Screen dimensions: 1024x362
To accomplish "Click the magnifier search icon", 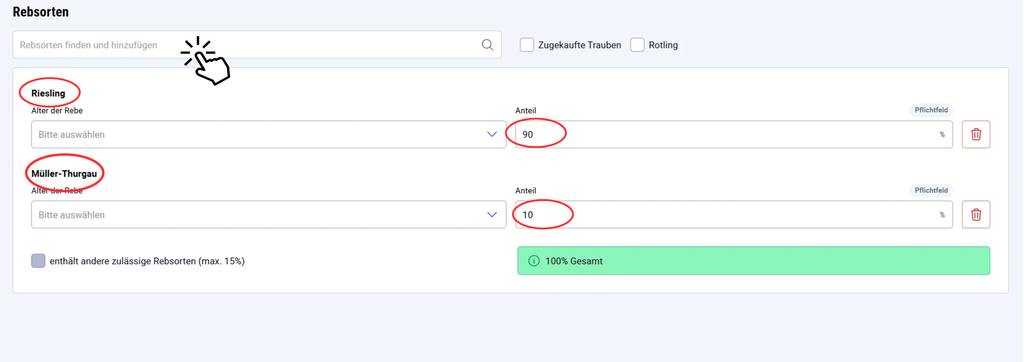I will tap(487, 44).
